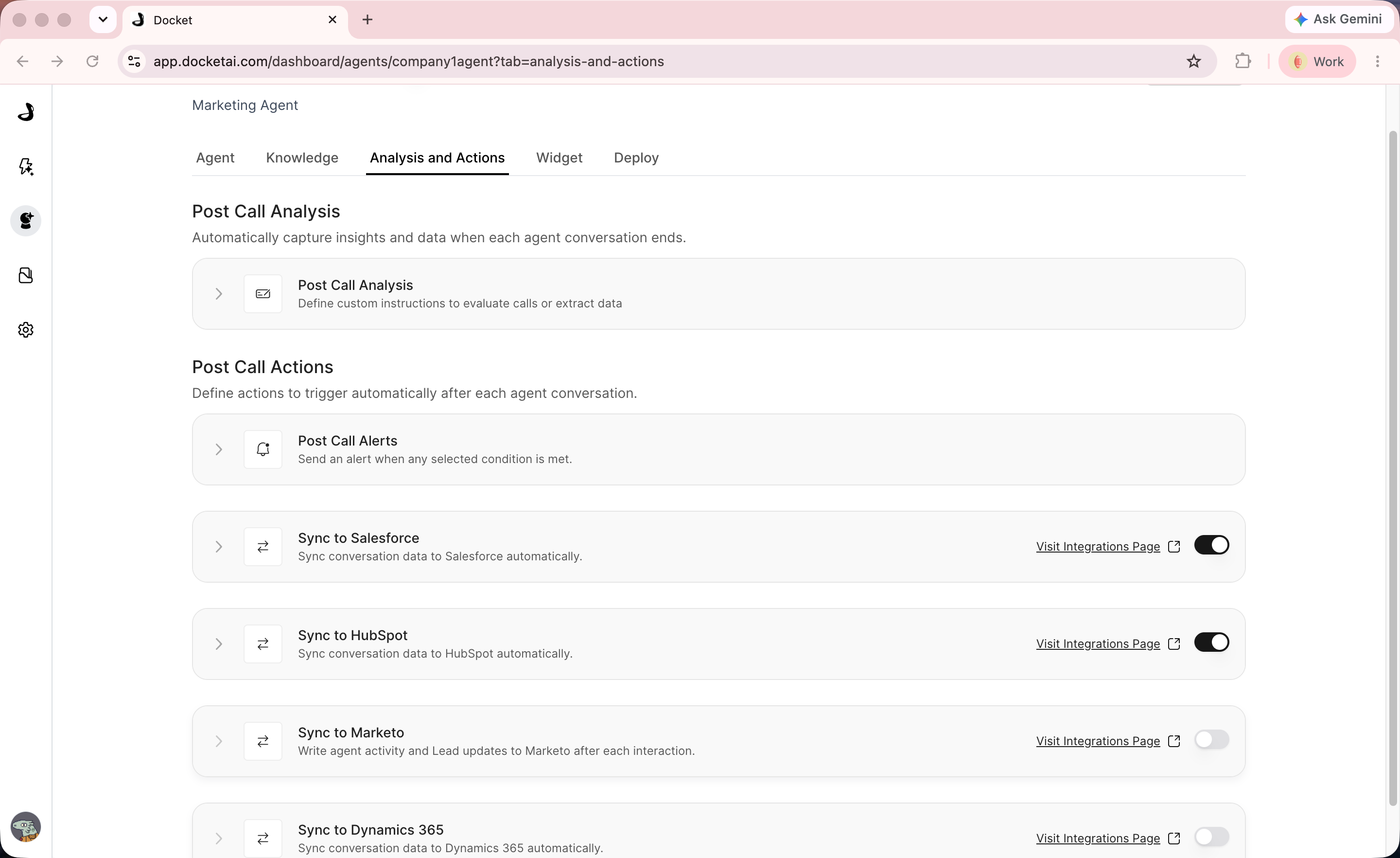The width and height of the screenshot is (1400, 858).
Task: Go forward in browser history
Action: pos(57,61)
